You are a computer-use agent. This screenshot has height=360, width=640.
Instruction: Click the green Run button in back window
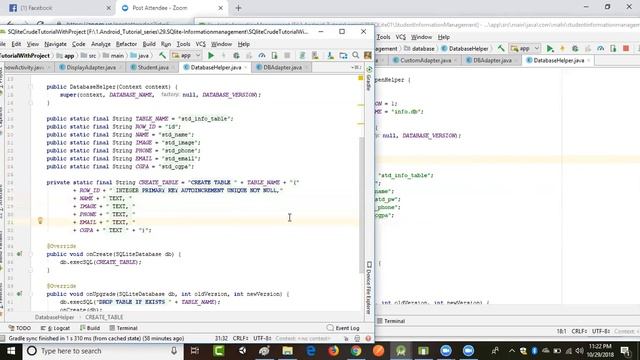(x=550, y=49)
